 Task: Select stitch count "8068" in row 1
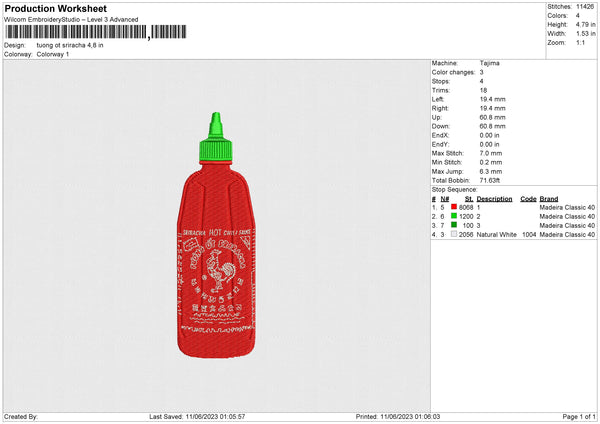point(466,207)
